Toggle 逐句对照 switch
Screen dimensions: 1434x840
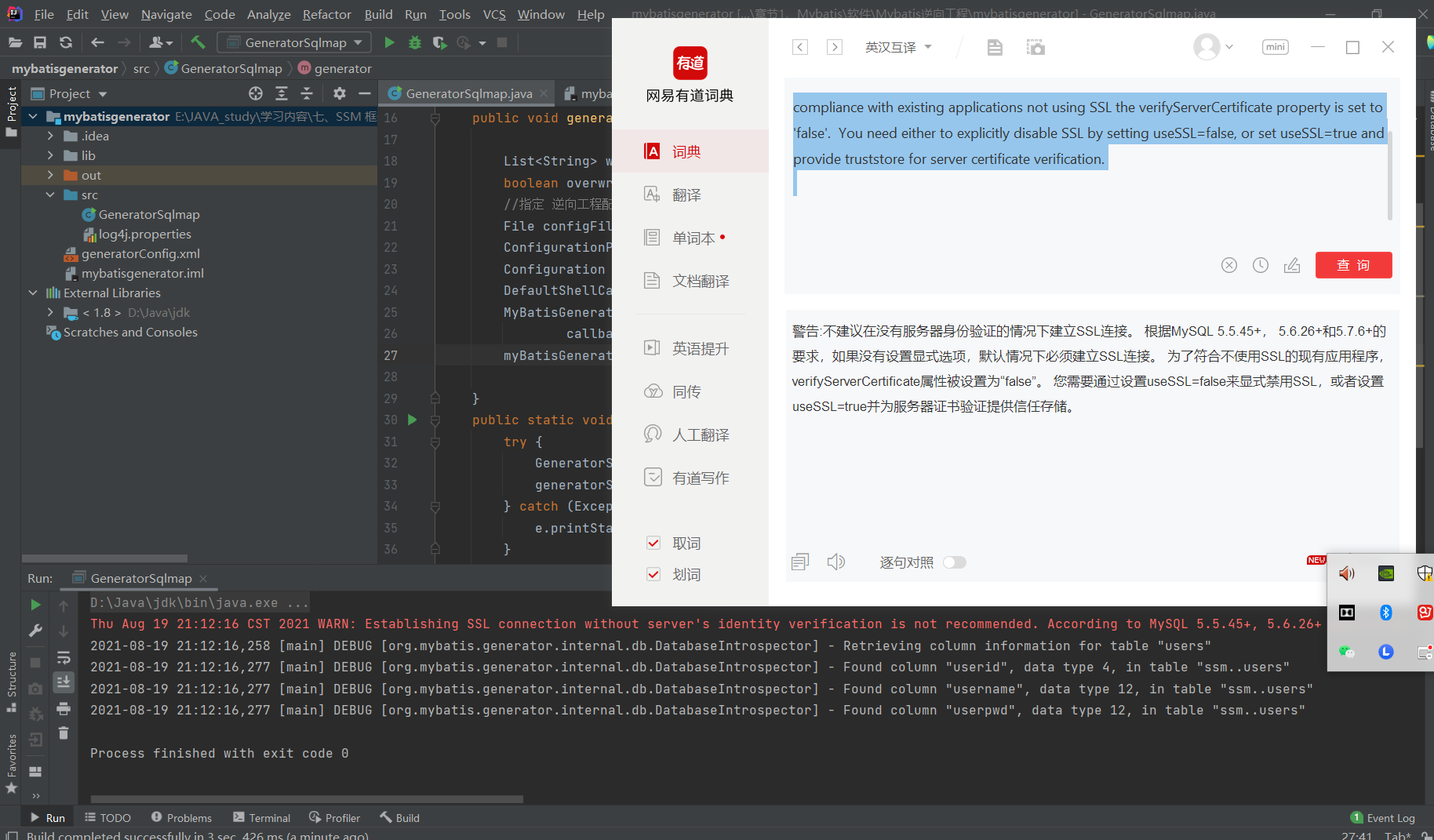(x=955, y=562)
